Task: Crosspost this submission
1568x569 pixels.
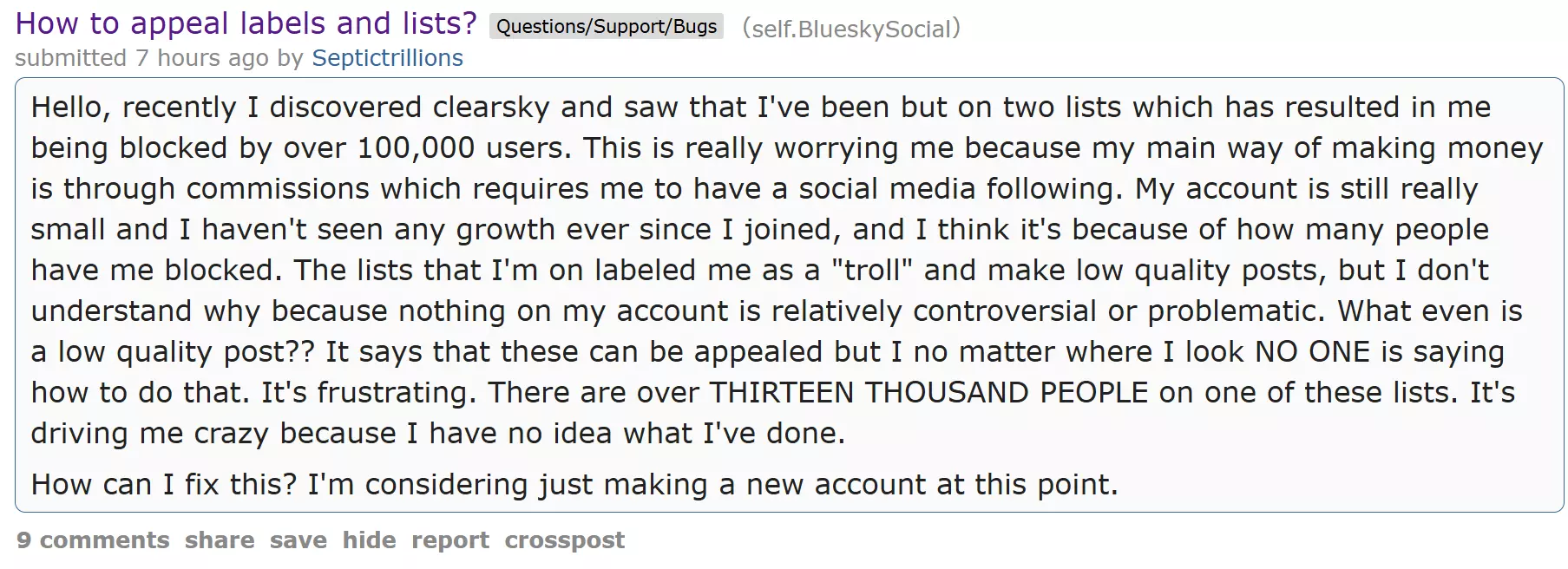Action: (564, 540)
